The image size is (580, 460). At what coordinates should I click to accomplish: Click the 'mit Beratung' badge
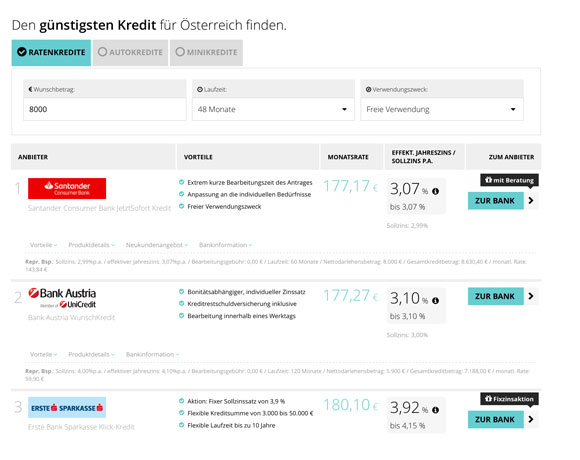tap(509, 180)
